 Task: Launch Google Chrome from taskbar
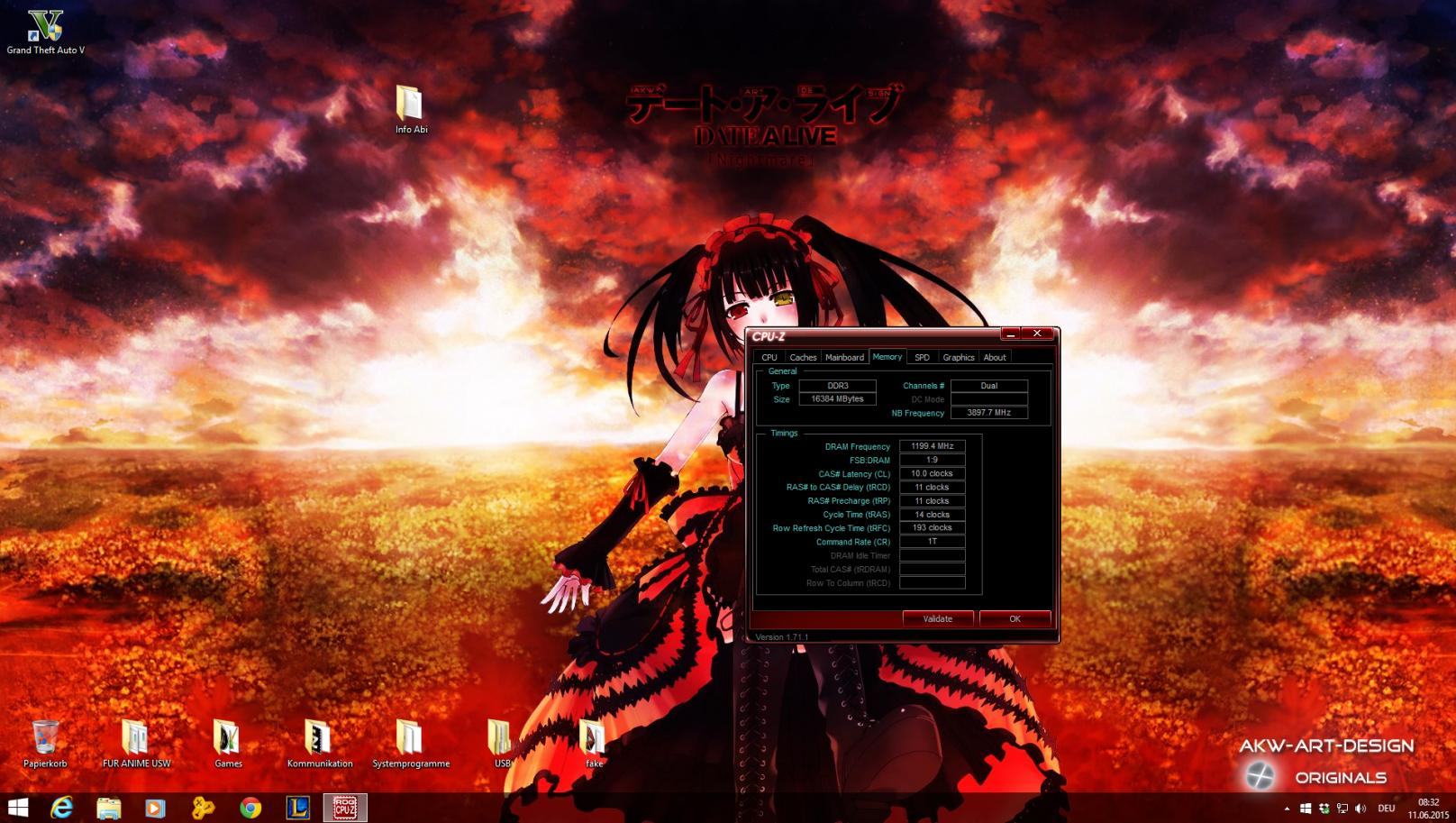(250, 808)
